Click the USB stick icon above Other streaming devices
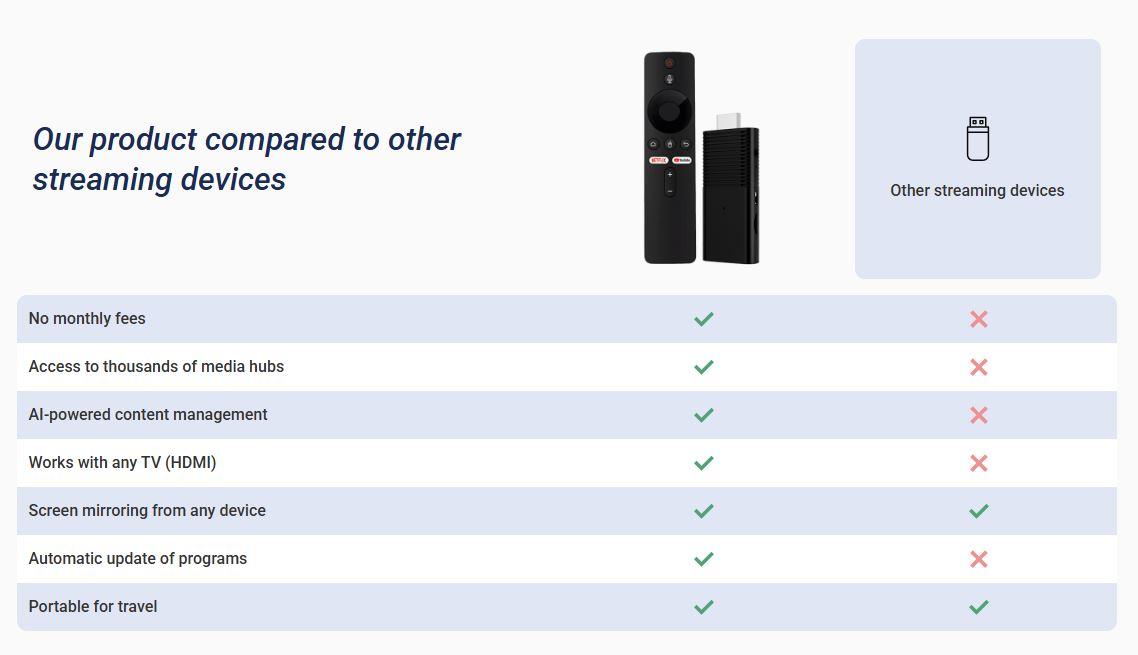 [978, 139]
